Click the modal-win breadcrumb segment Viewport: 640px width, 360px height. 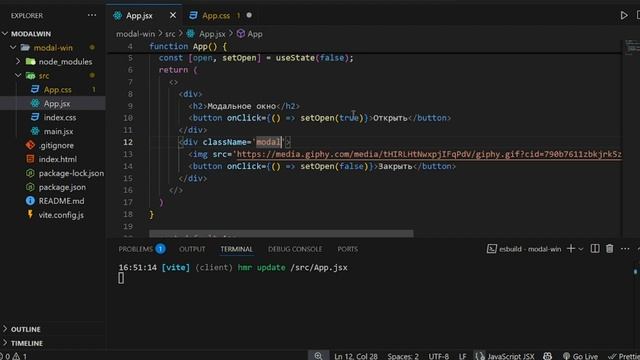[136, 34]
